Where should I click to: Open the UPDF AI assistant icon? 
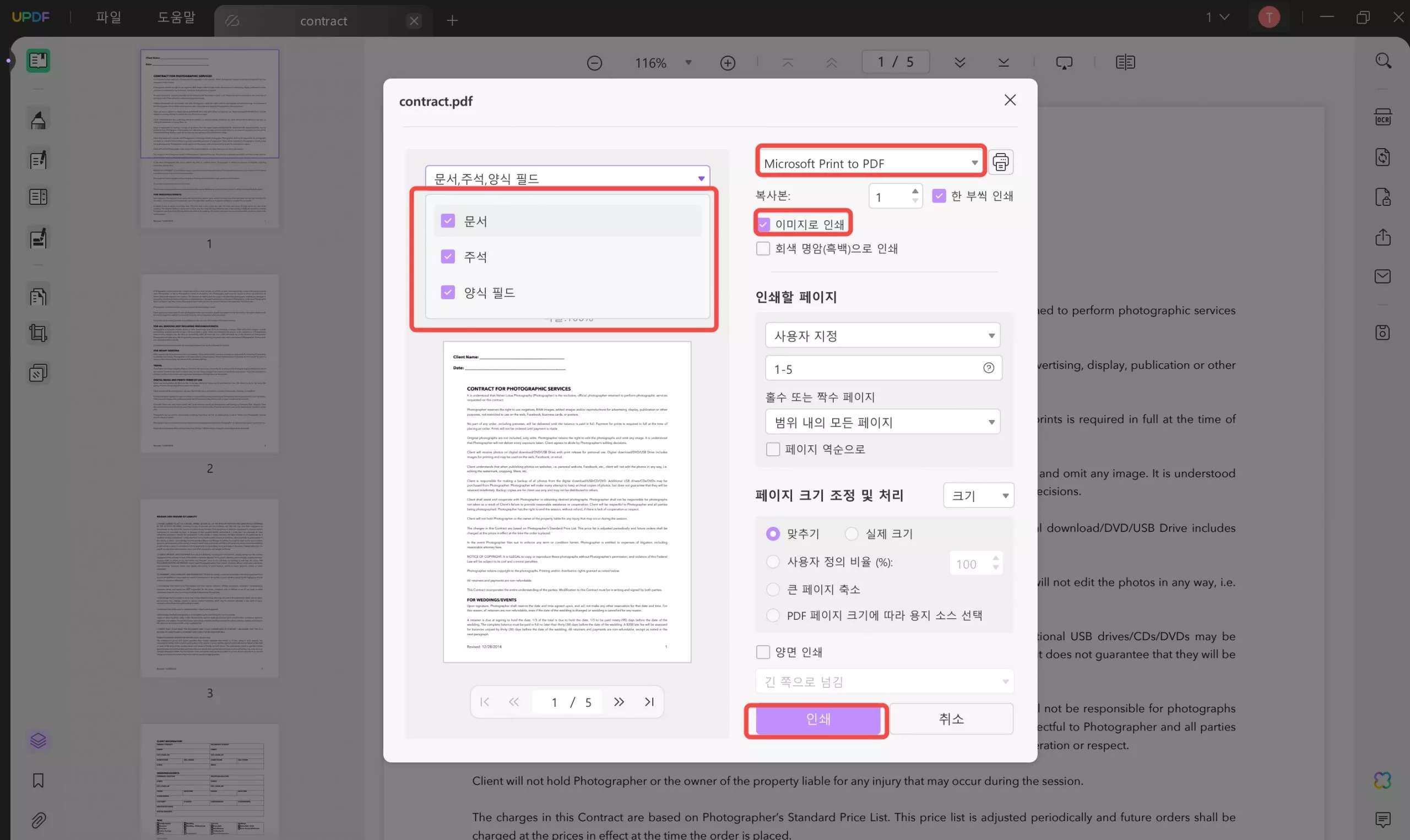pos(1383,781)
